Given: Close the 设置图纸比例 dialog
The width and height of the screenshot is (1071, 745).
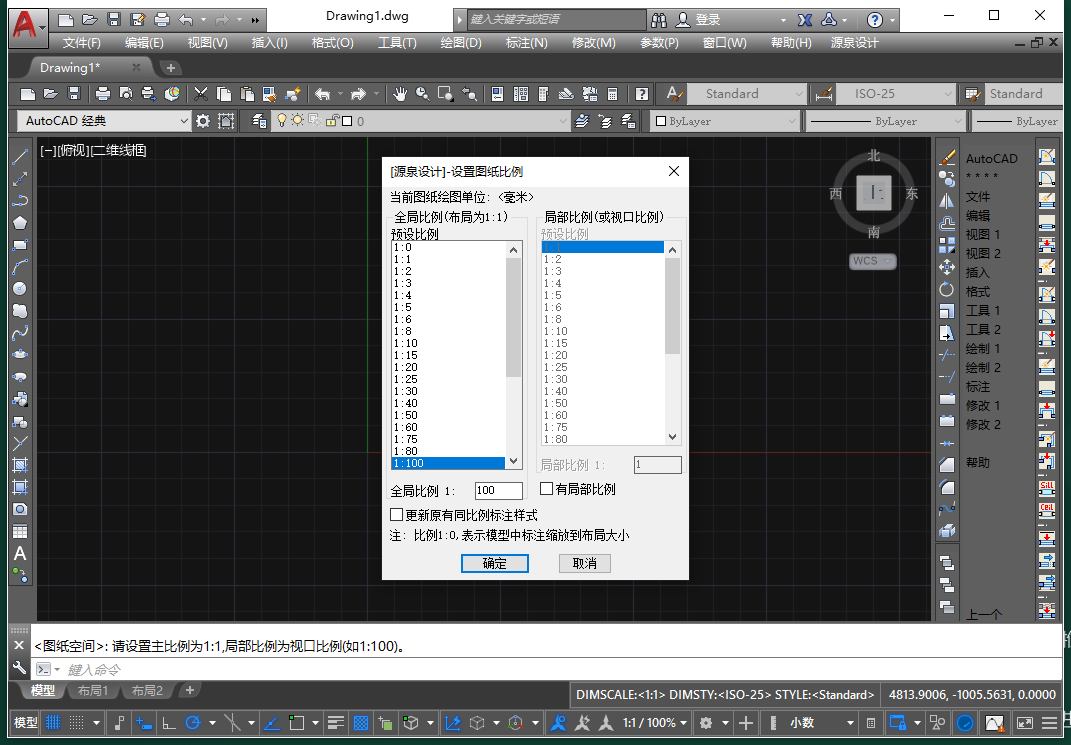Looking at the screenshot, I should [x=673, y=171].
